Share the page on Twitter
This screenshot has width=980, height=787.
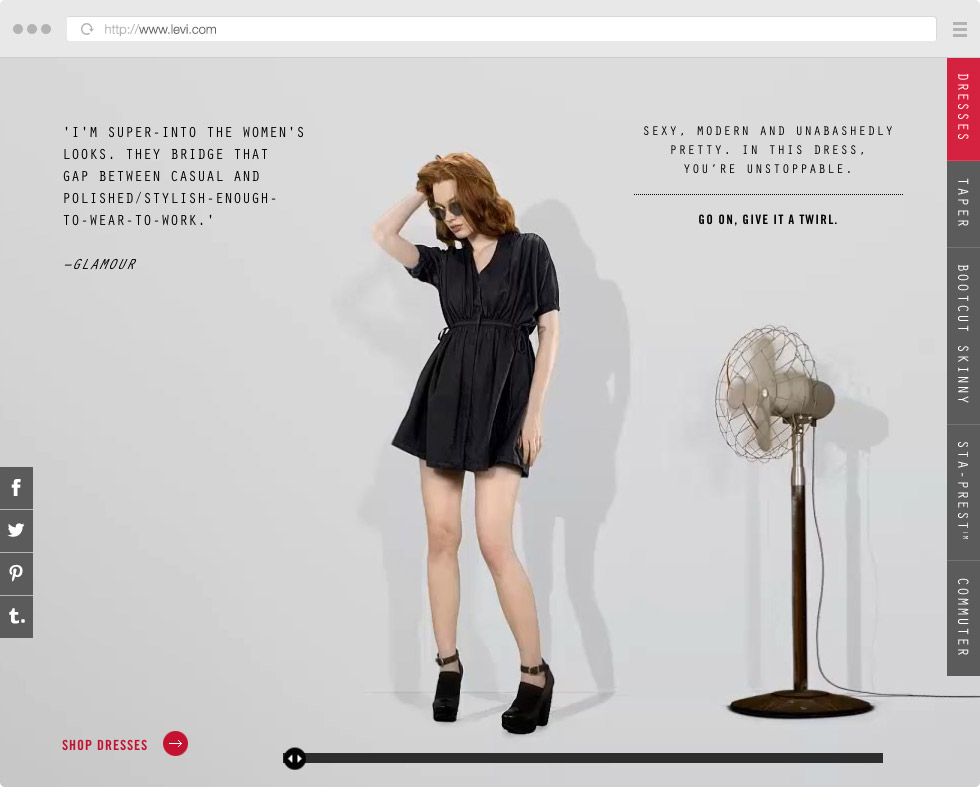(x=16, y=531)
